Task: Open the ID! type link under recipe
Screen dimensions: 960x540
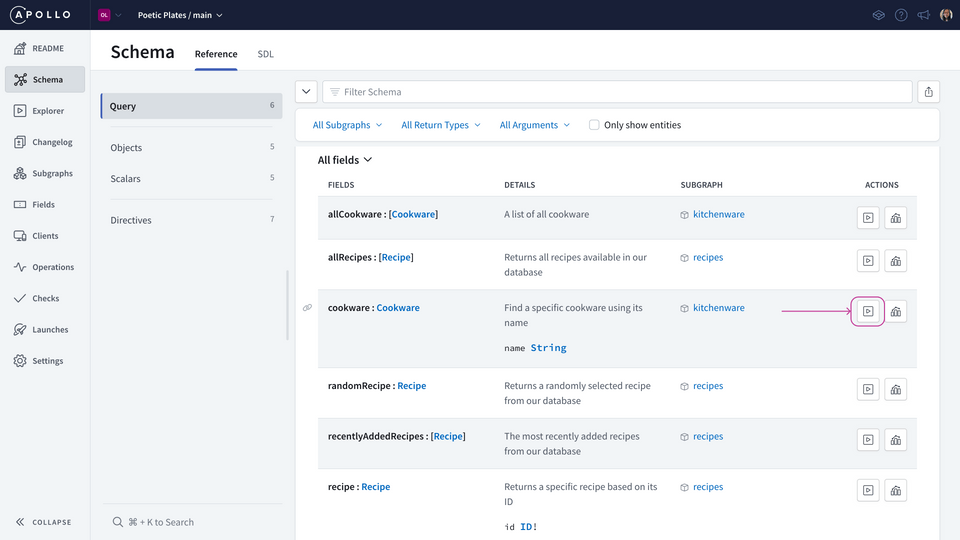Action: click(x=529, y=527)
